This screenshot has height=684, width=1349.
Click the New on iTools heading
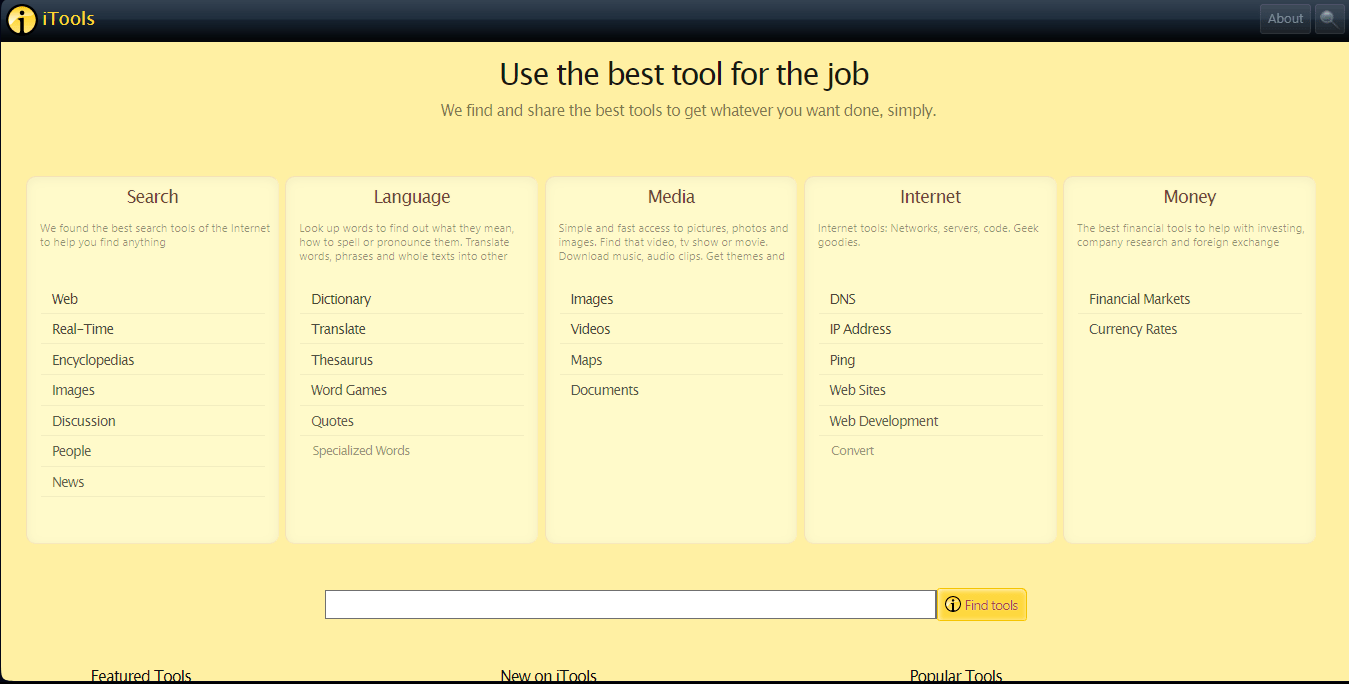click(x=548, y=677)
